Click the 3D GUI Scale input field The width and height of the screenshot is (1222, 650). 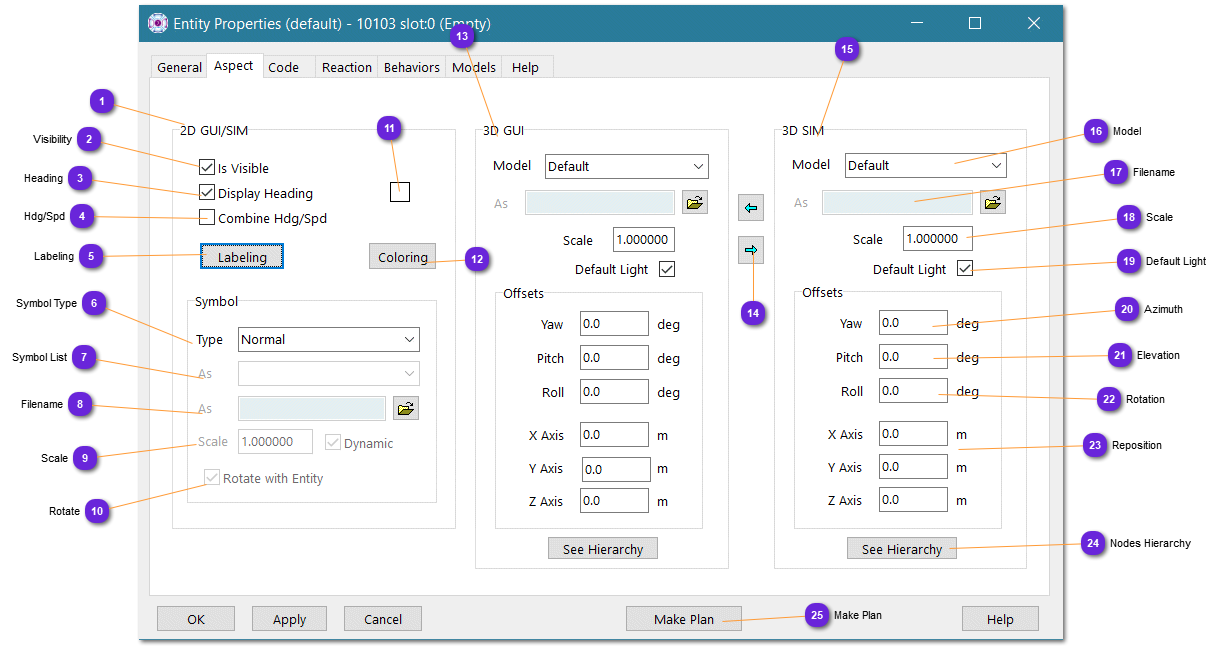[643, 240]
